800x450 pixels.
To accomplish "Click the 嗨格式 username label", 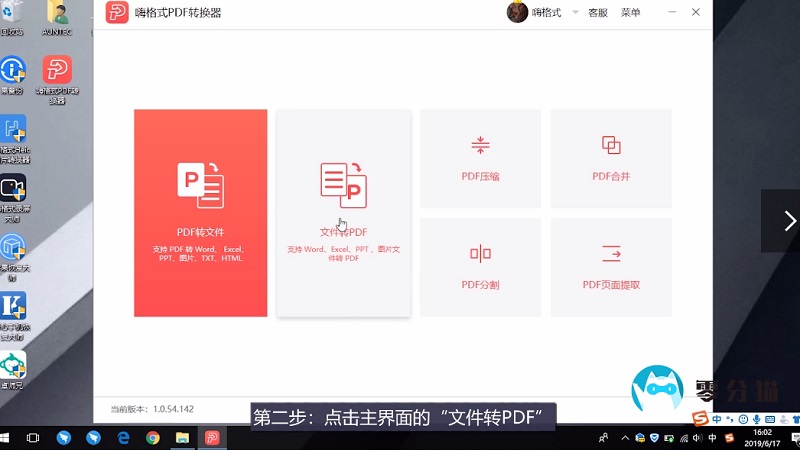I will 547,13.
